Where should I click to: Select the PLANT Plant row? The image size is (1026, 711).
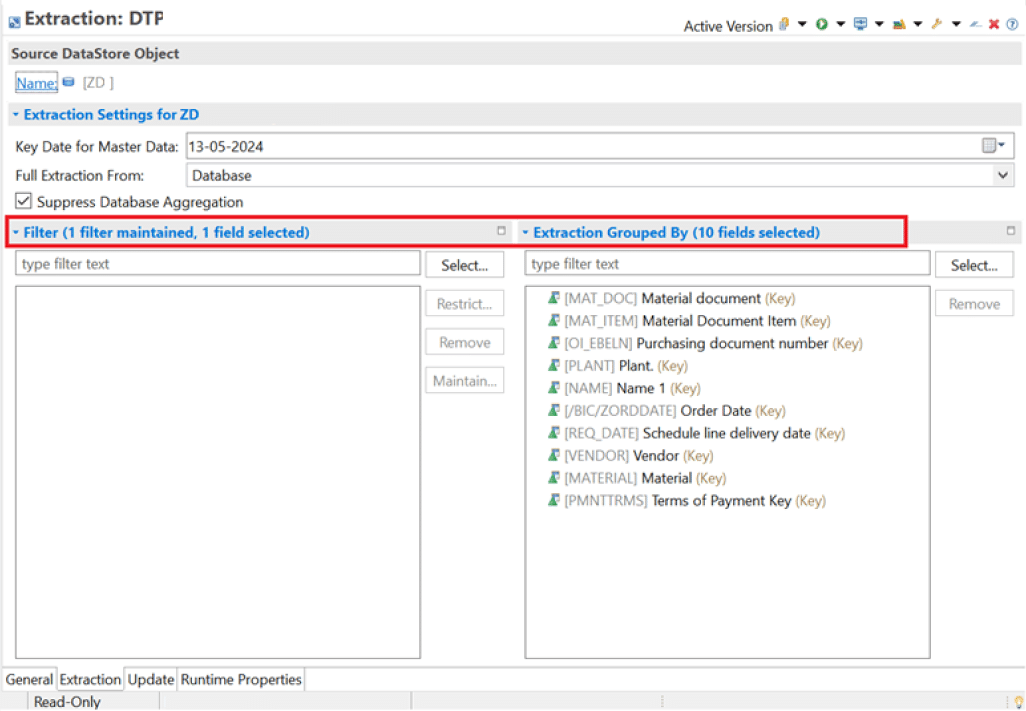pyautogui.click(x=618, y=365)
